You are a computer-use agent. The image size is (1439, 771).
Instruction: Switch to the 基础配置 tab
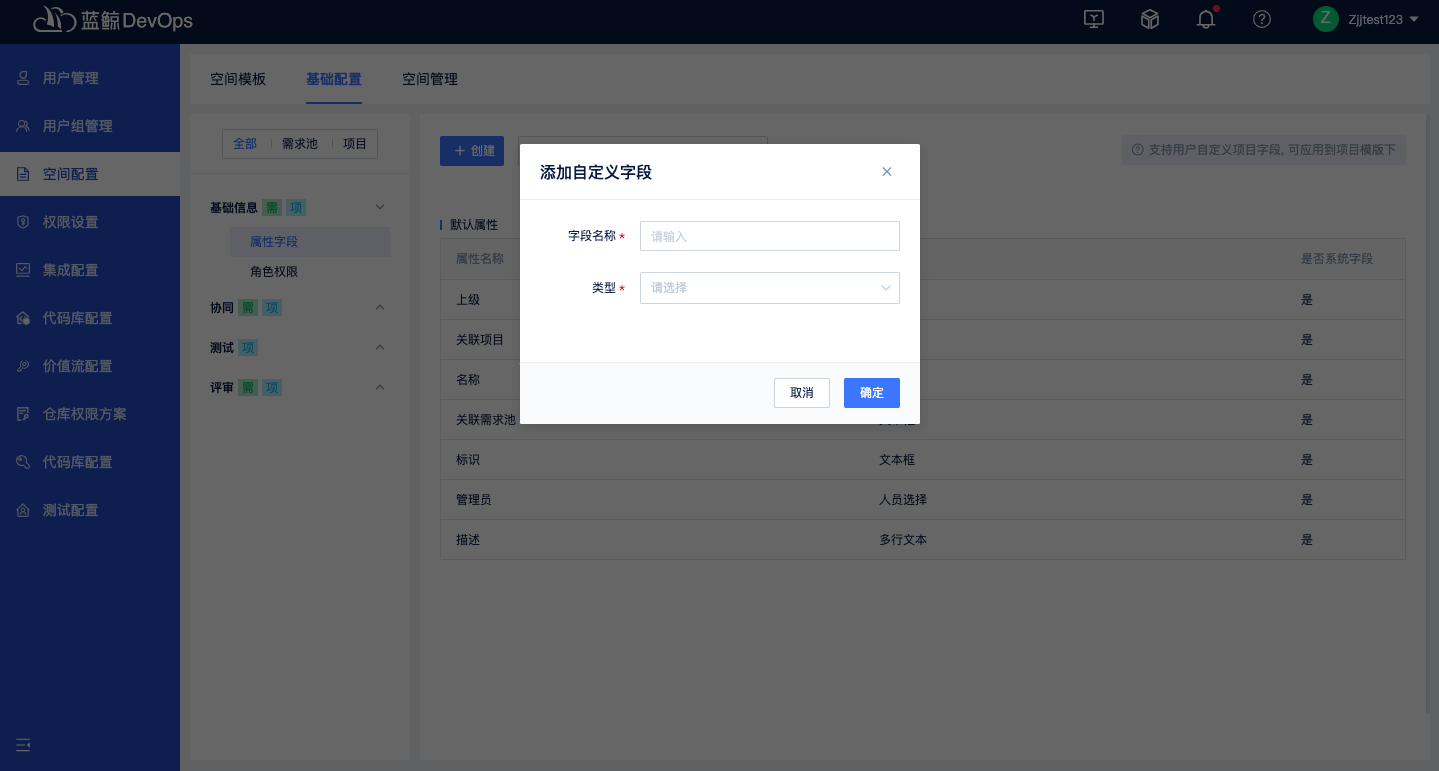point(334,79)
